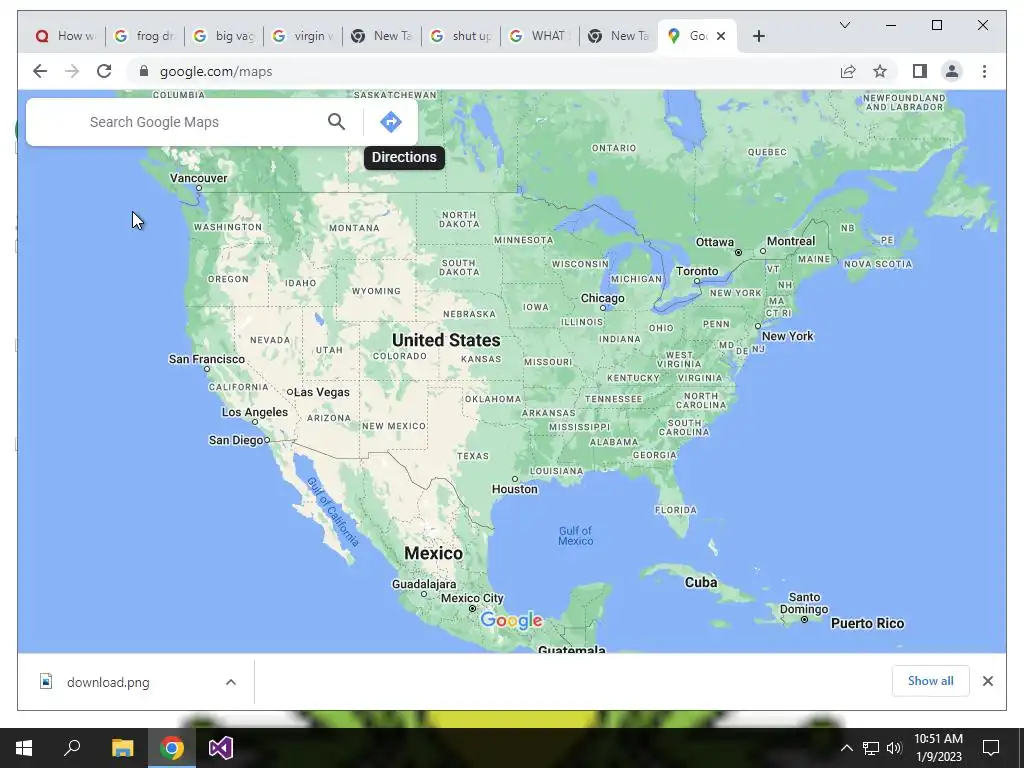Switch to the 'frog dr' tab

point(144,36)
